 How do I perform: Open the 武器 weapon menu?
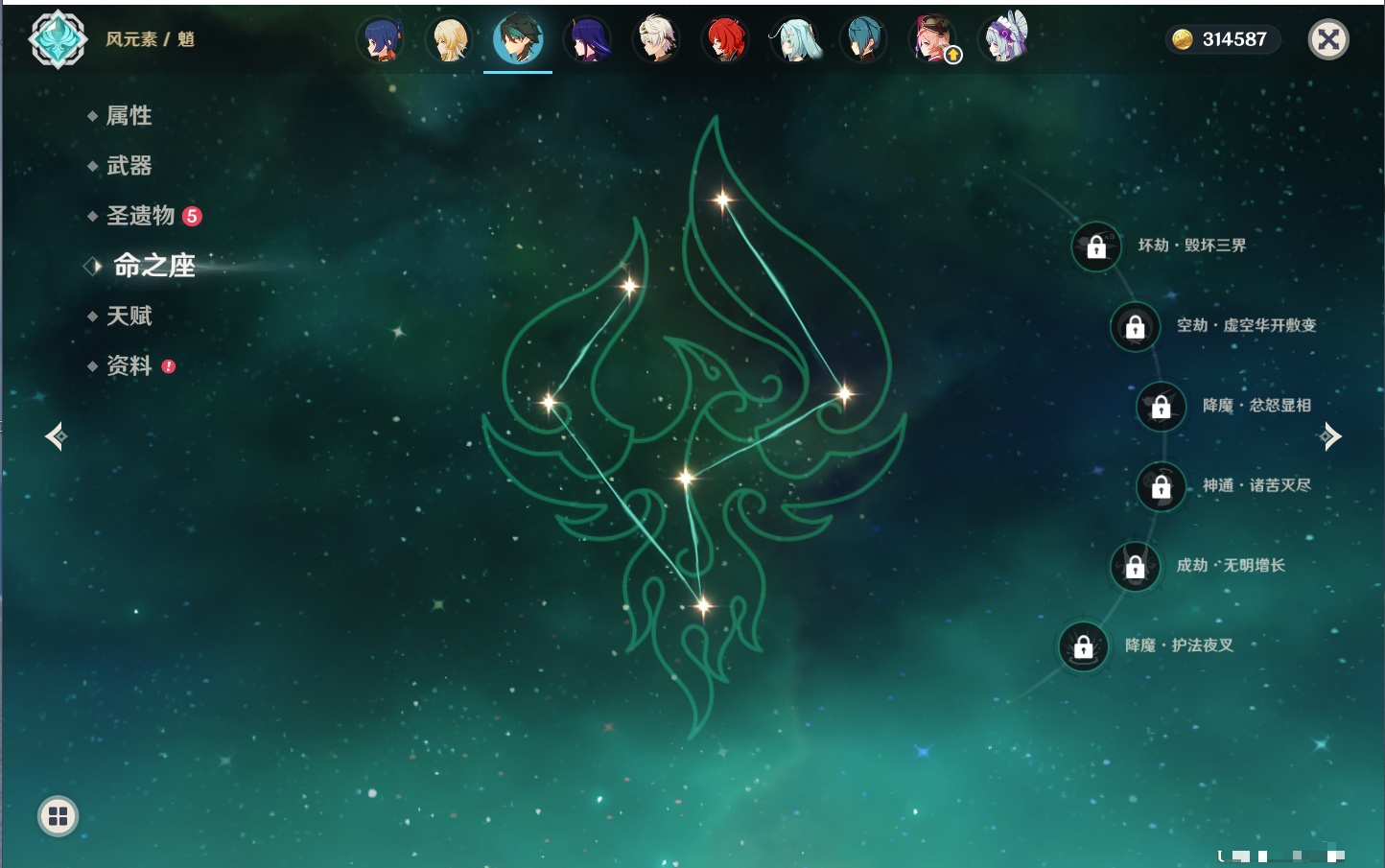129,166
